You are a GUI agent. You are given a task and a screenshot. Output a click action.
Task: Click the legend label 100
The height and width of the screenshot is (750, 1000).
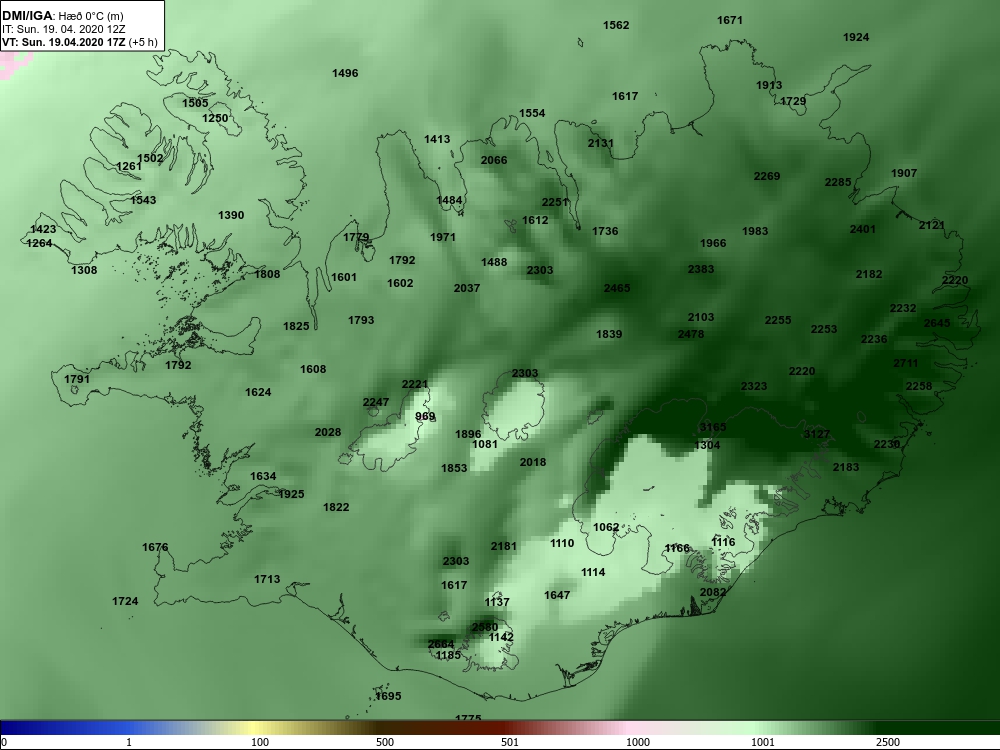click(260, 742)
